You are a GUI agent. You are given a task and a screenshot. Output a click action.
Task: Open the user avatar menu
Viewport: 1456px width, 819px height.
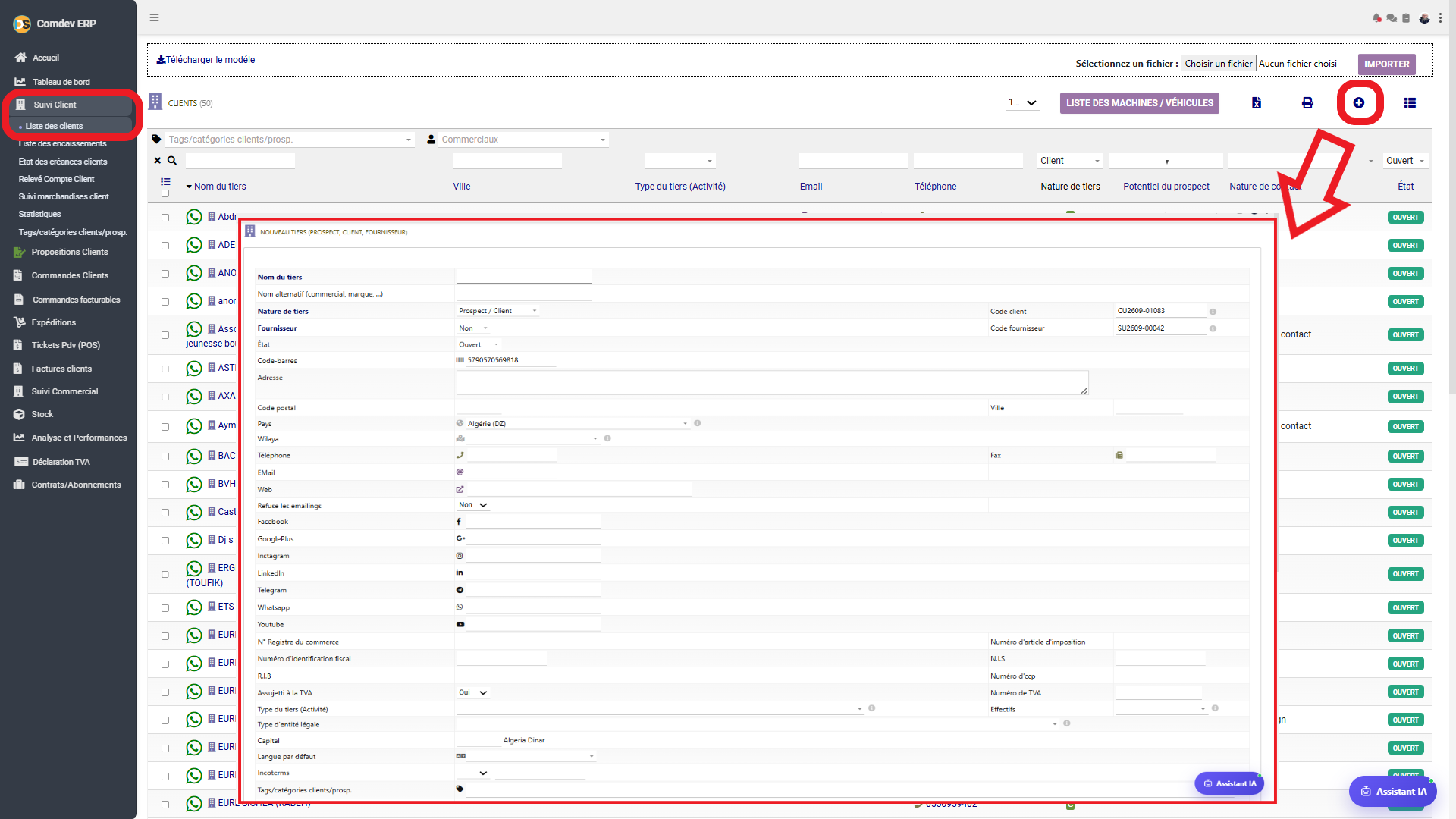click(x=1425, y=18)
